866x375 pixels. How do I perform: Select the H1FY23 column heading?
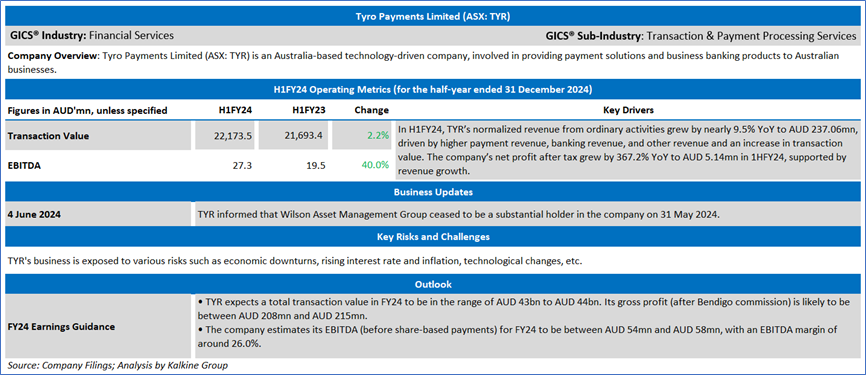[x=308, y=110]
